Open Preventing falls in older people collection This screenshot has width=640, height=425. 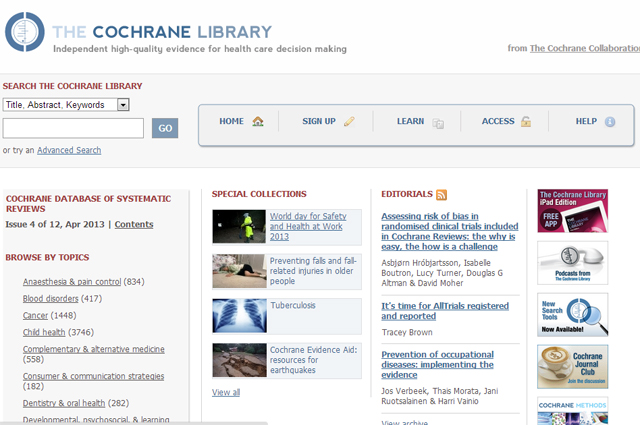point(313,271)
